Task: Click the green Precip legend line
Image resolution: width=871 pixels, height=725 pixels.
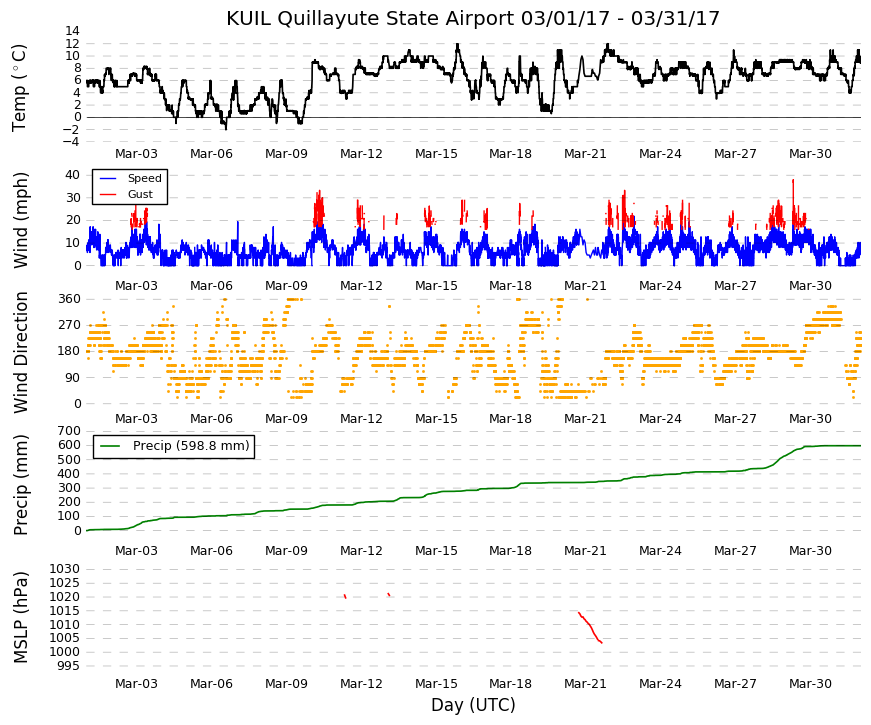Action: [109, 446]
